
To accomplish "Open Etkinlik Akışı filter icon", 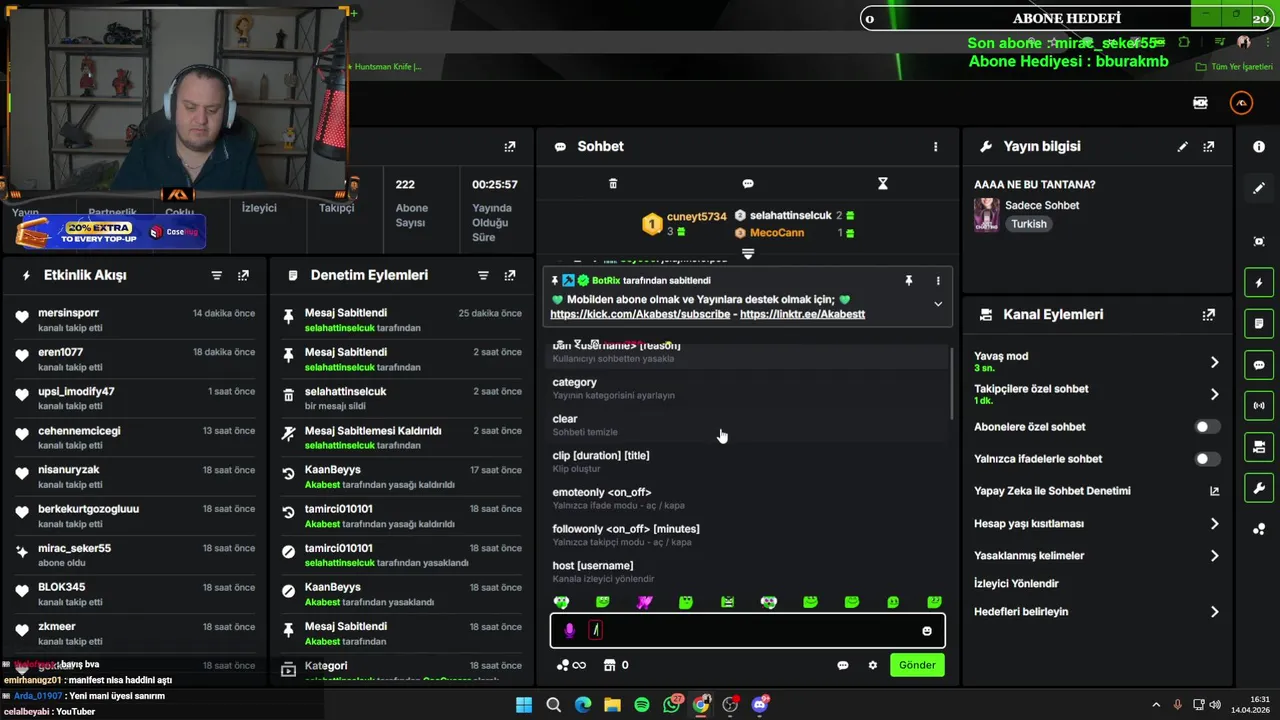I will 216,275.
